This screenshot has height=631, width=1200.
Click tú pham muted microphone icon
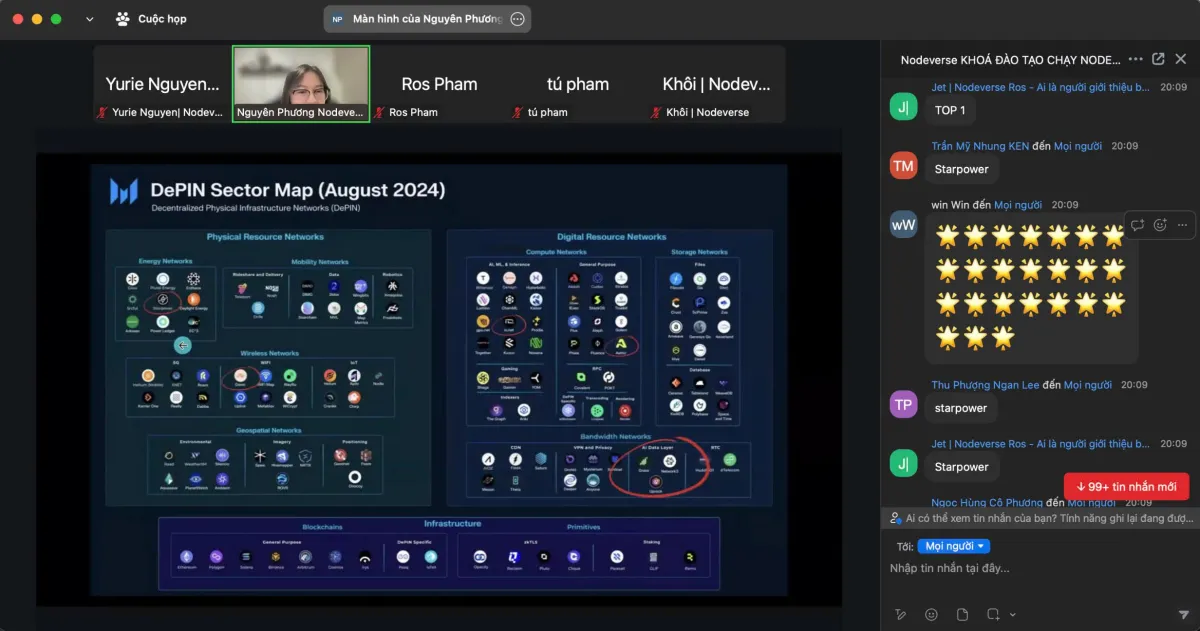click(x=518, y=113)
